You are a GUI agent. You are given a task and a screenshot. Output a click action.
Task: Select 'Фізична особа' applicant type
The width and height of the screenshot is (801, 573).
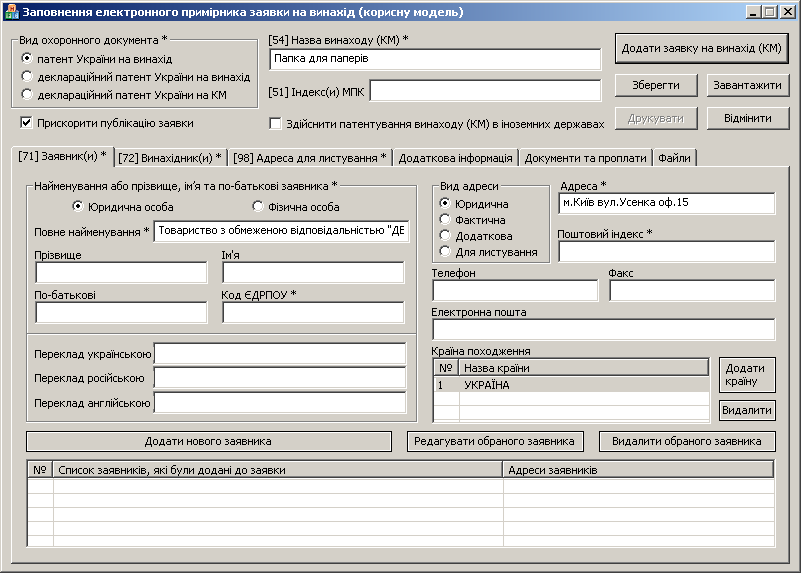click(x=258, y=206)
